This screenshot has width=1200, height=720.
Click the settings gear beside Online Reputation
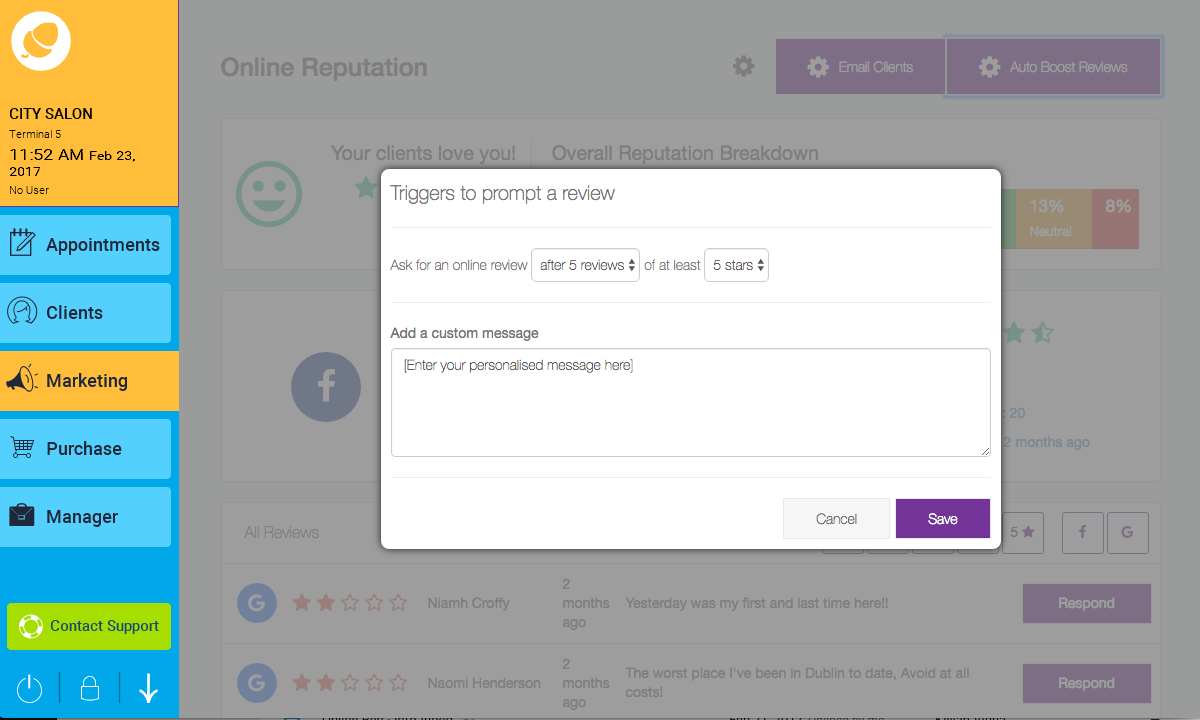[743, 66]
